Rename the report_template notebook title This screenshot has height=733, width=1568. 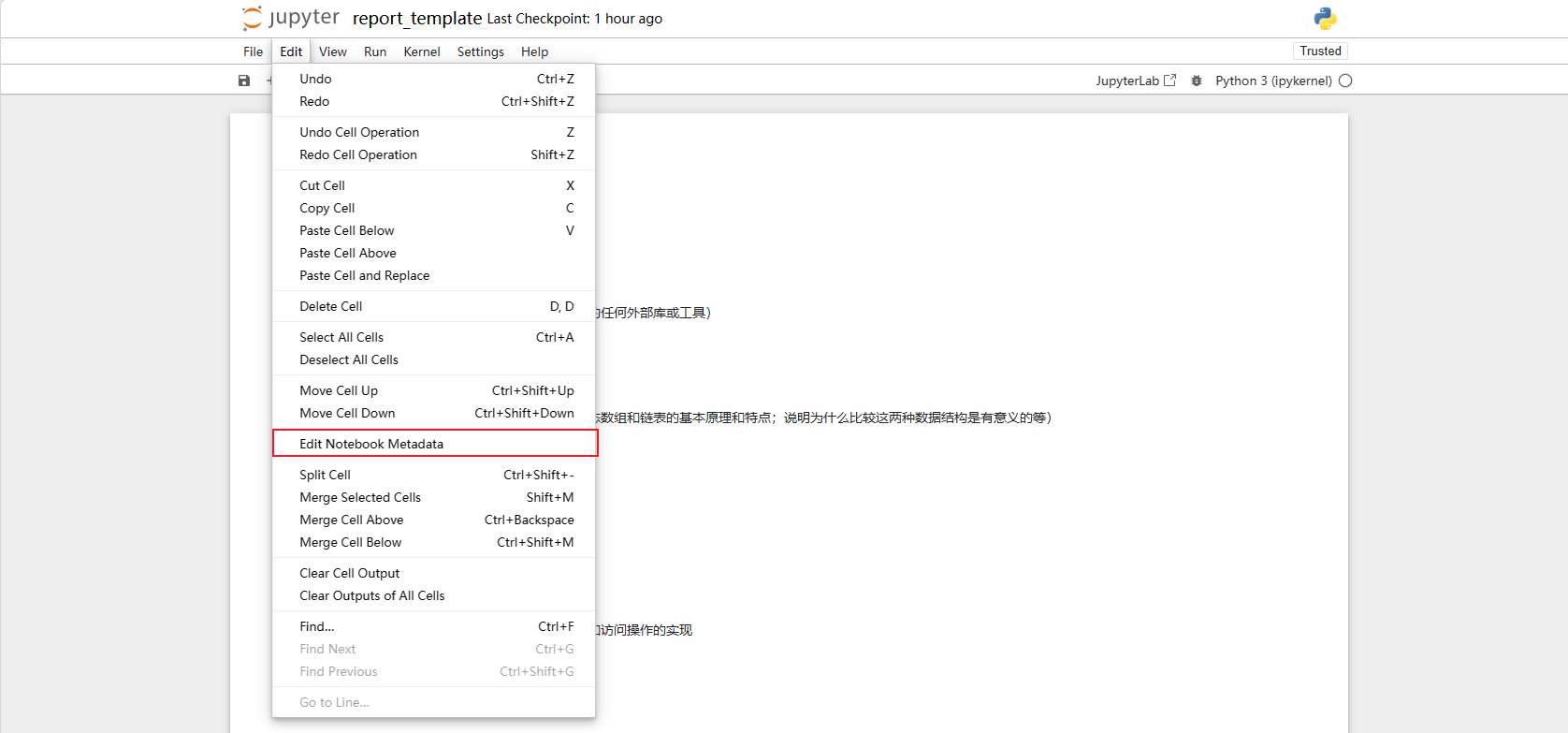417,19
